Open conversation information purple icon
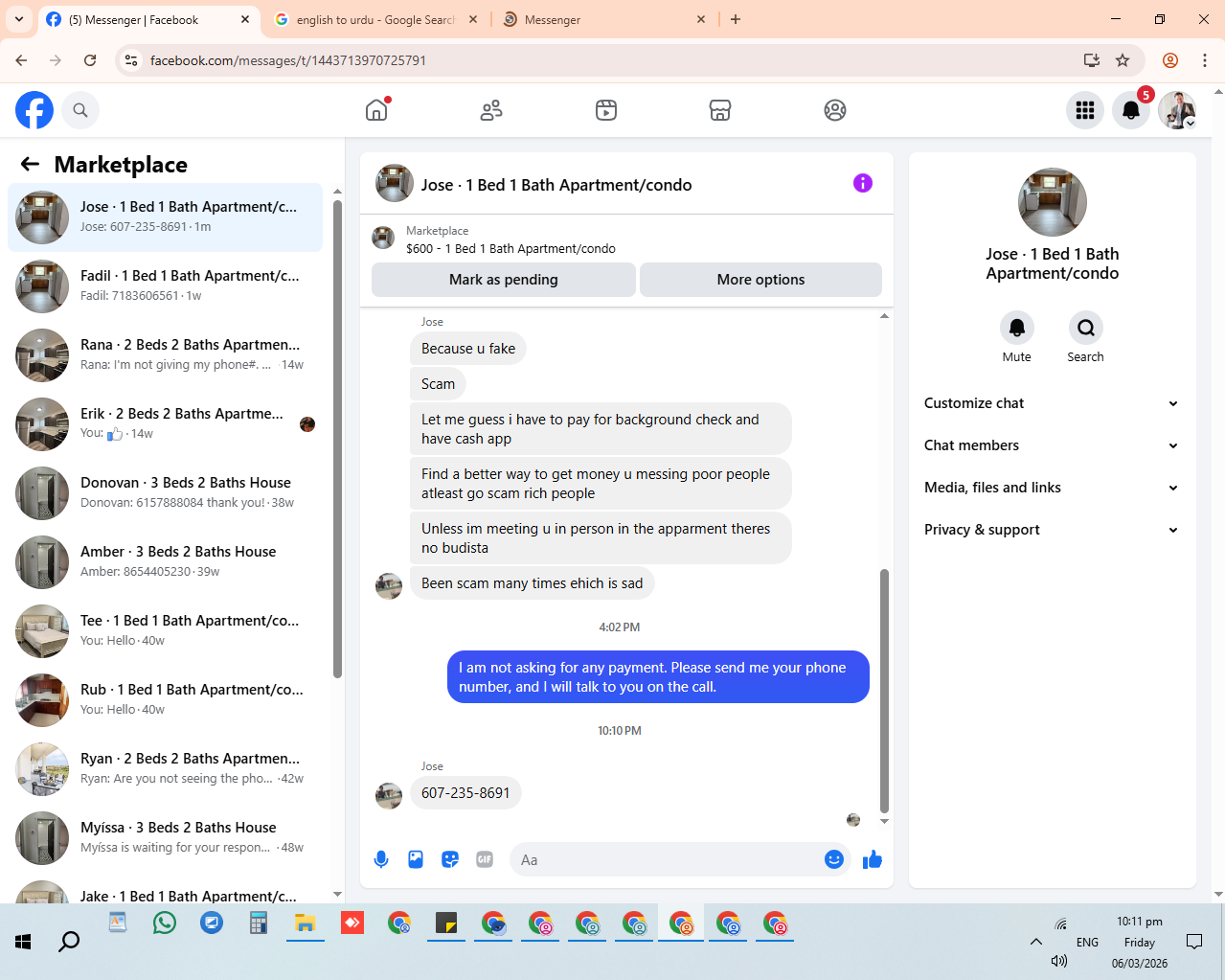 (863, 183)
